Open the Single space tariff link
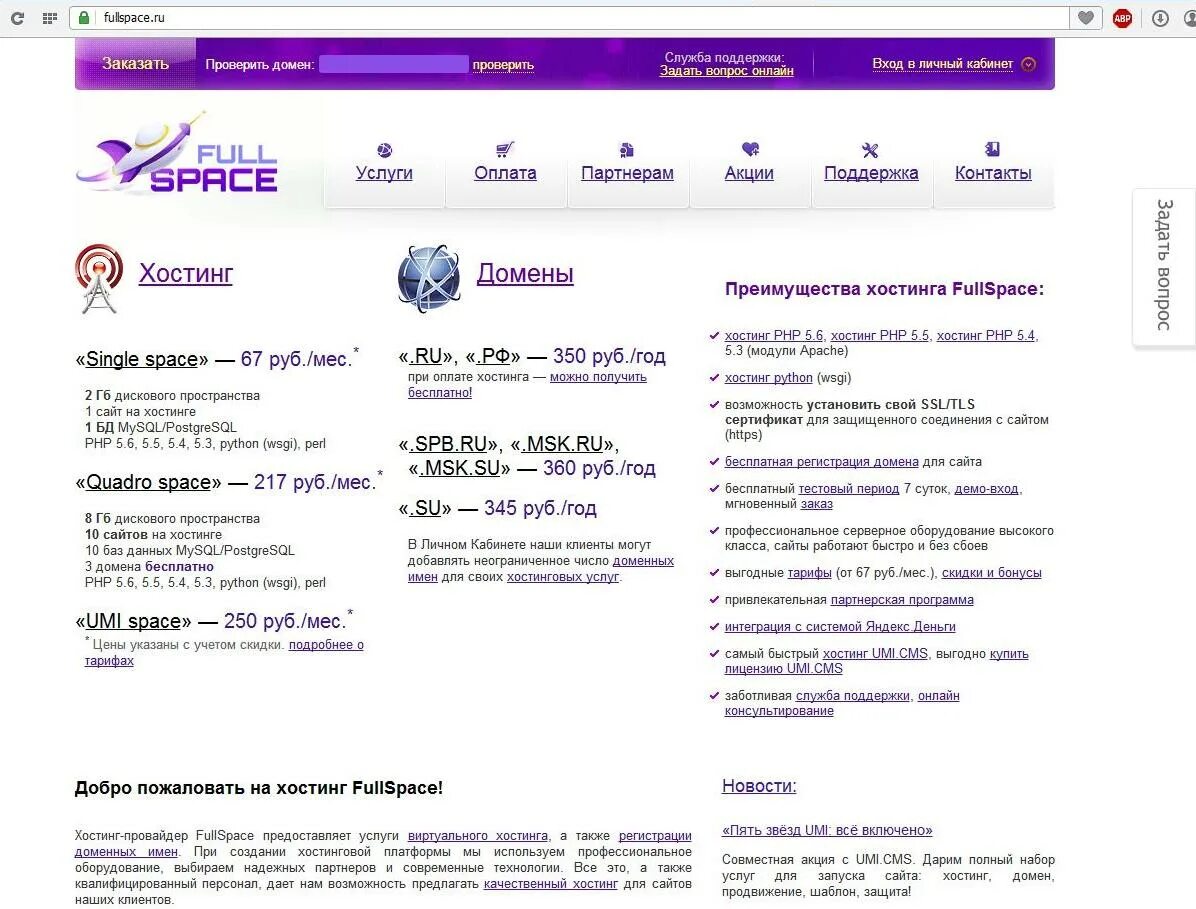The height and width of the screenshot is (909, 1196). (x=142, y=359)
